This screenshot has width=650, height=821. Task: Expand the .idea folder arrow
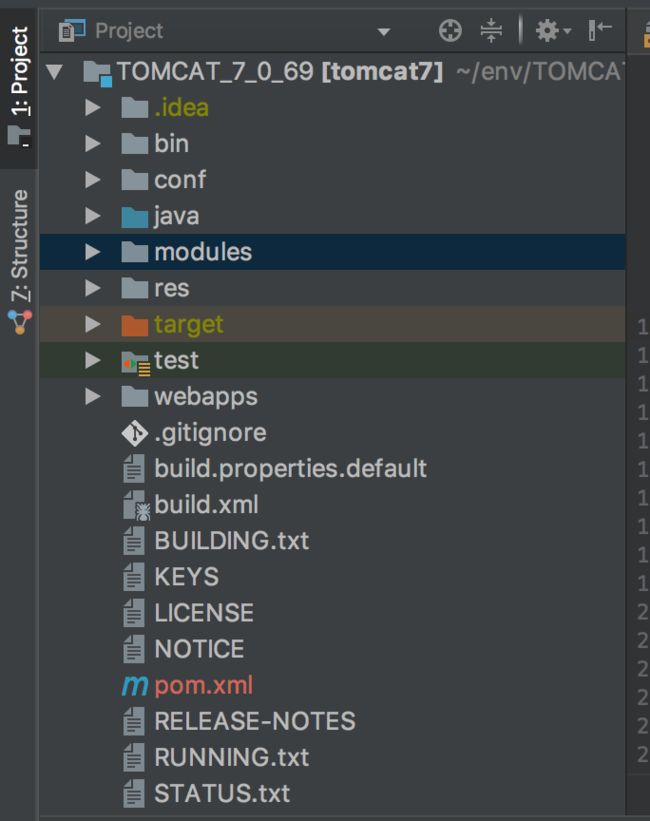tap(93, 108)
